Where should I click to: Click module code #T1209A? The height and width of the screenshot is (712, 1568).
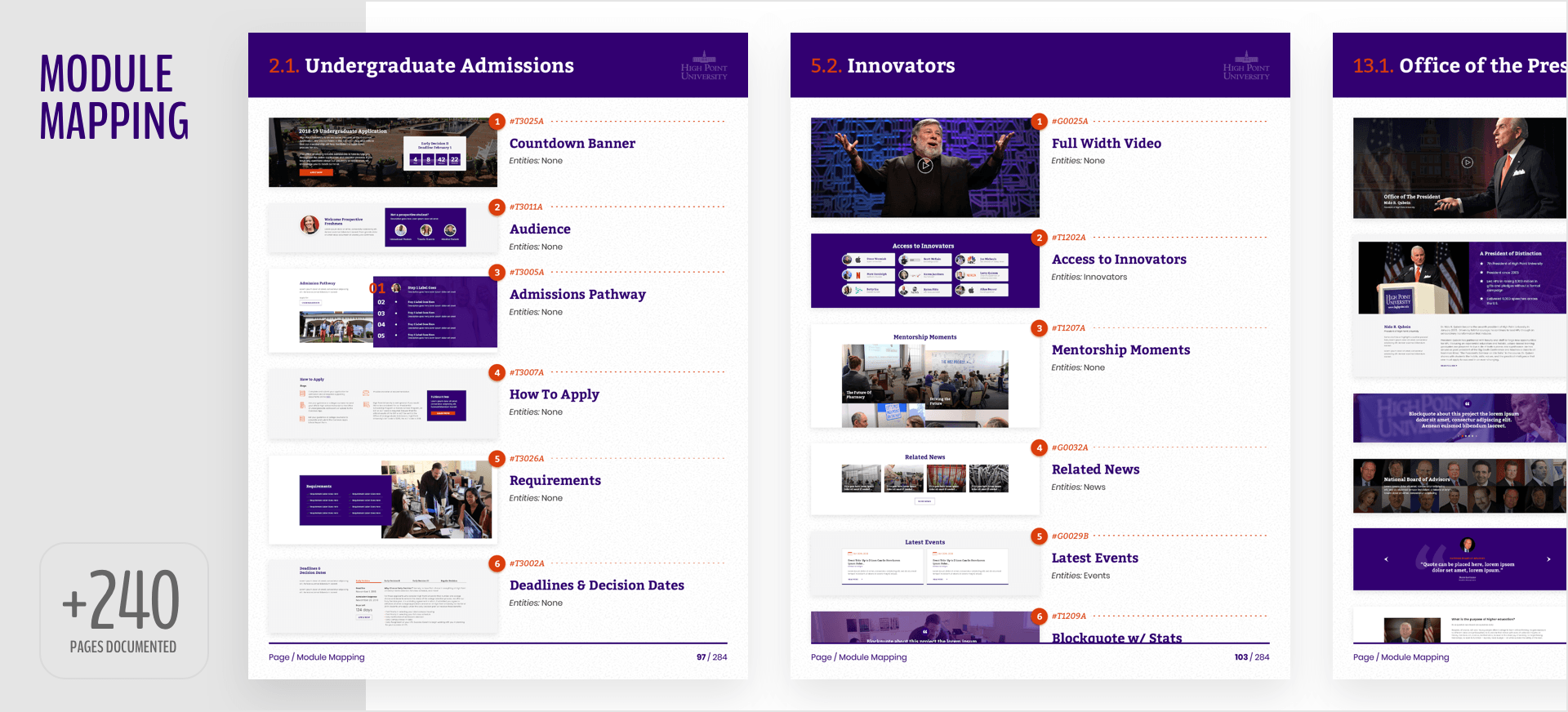pyautogui.click(x=1069, y=616)
